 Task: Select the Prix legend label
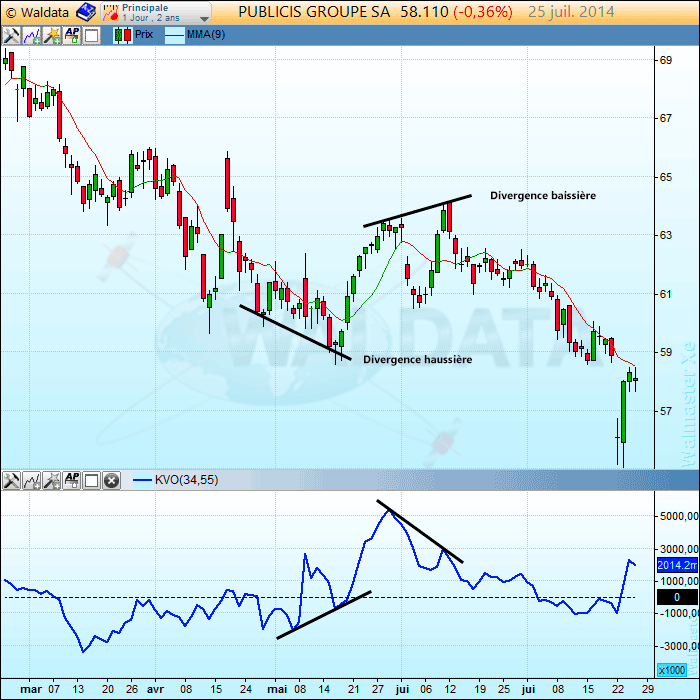coord(144,34)
